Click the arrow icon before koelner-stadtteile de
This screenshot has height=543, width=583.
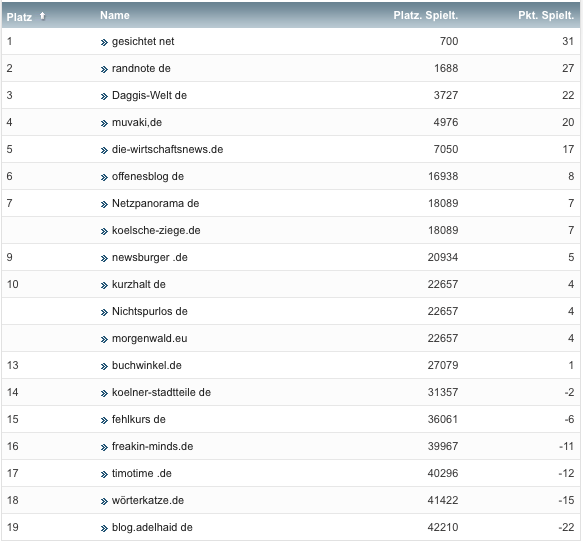[x=104, y=393]
